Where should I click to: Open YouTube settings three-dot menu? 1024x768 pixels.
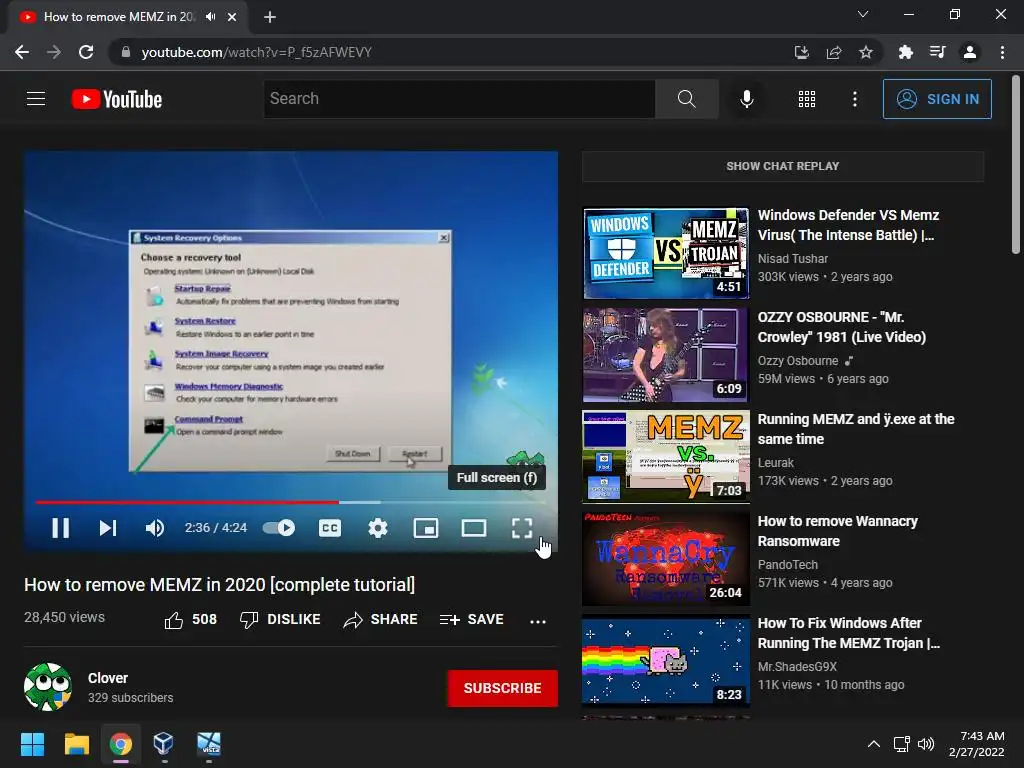855,99
